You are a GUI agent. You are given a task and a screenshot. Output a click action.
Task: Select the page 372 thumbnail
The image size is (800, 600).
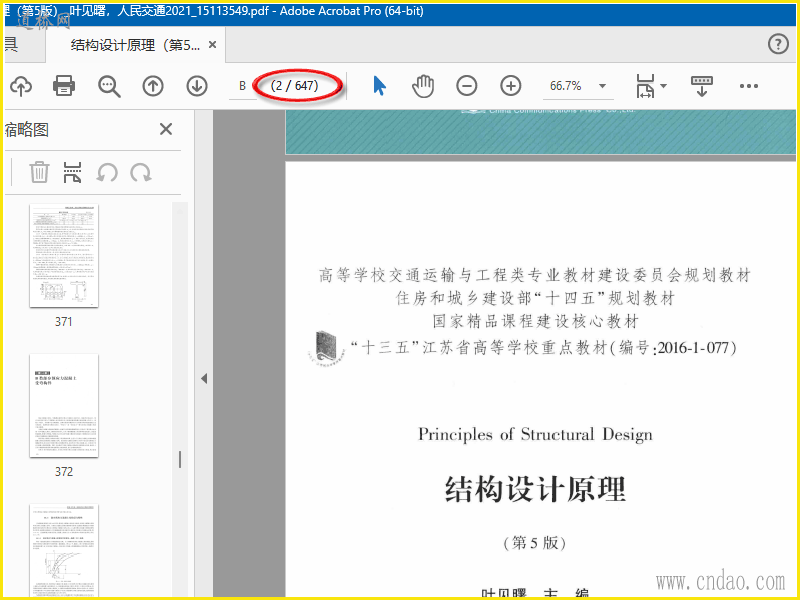tap(64, 406)
